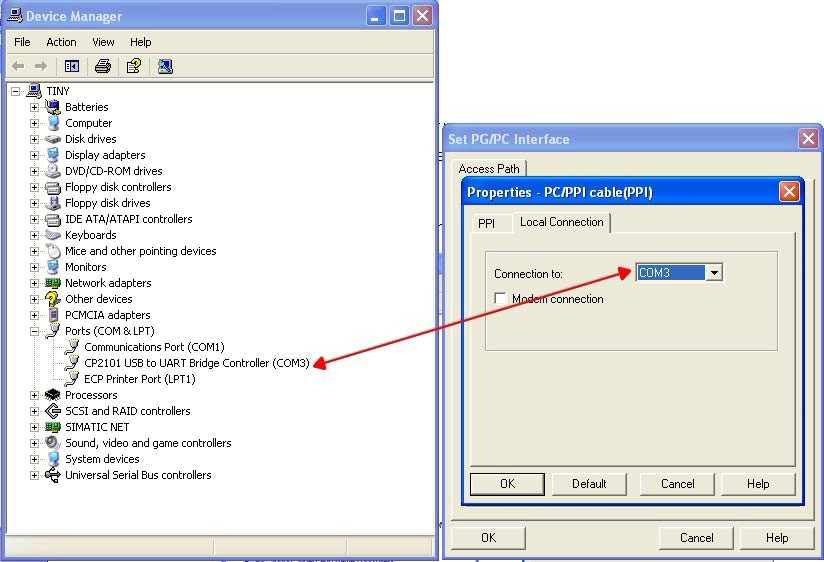
Task: Click the Scan for hardware changes icon
Action: [165, 66]
